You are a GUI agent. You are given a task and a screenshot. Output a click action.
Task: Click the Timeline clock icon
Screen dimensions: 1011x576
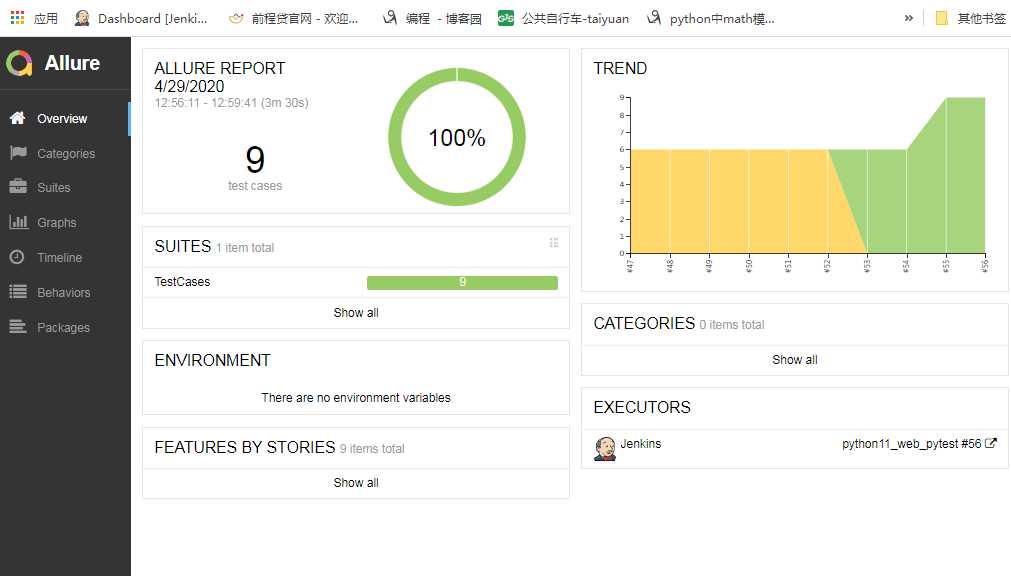point(17,257)
